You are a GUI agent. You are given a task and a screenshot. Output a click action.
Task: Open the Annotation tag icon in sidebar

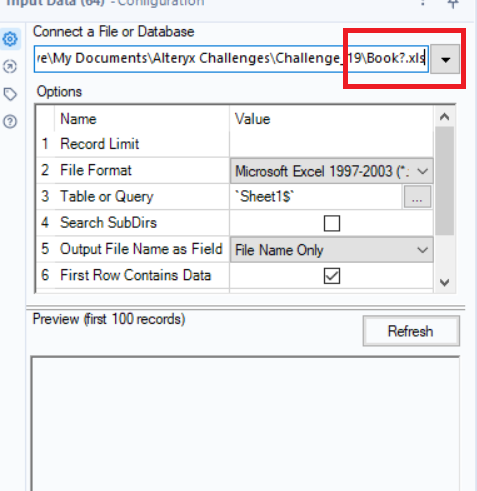pos(10,94)
